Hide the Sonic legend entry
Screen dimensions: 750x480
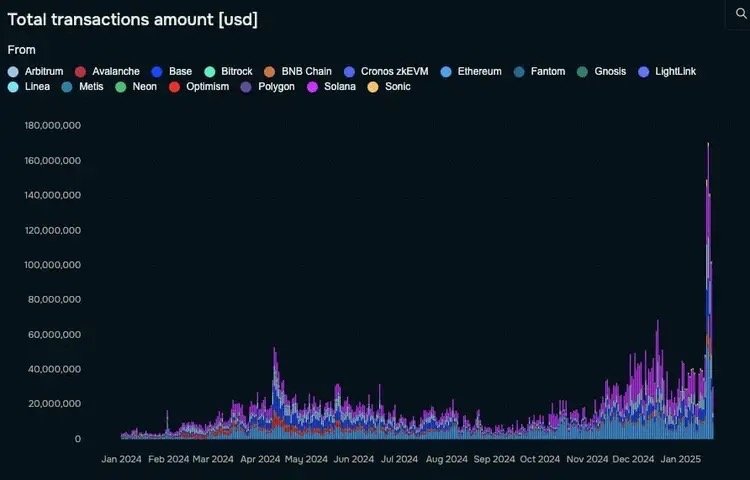coord(389,87)
